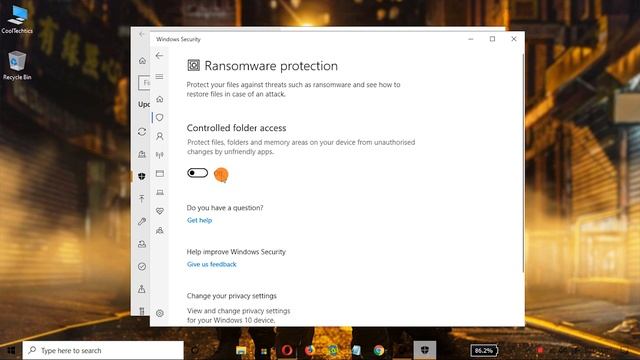Open Home in Windows Security sidebar
Viewport: 640px width, 360px height.
160,99
